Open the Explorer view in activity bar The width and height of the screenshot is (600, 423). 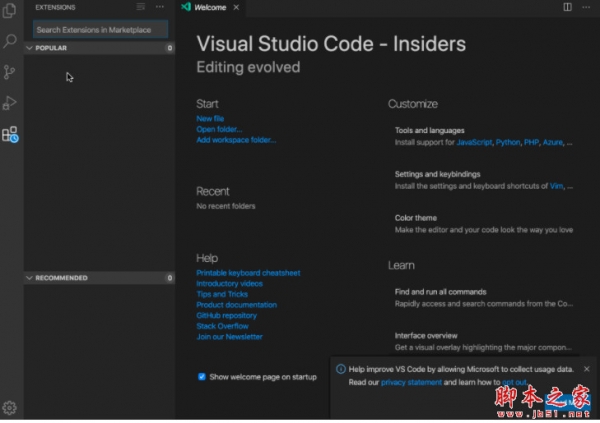point(9,10)
